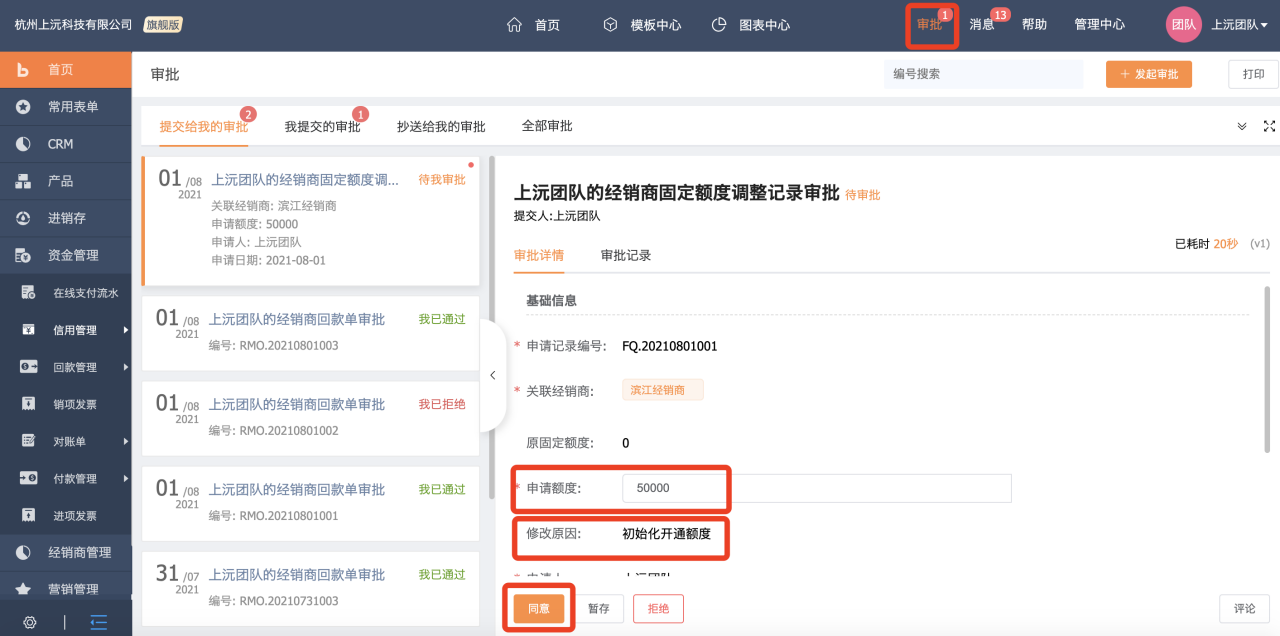
Task: Collapse the left sidebar with the collapse icon
Action: coord(97,621)
